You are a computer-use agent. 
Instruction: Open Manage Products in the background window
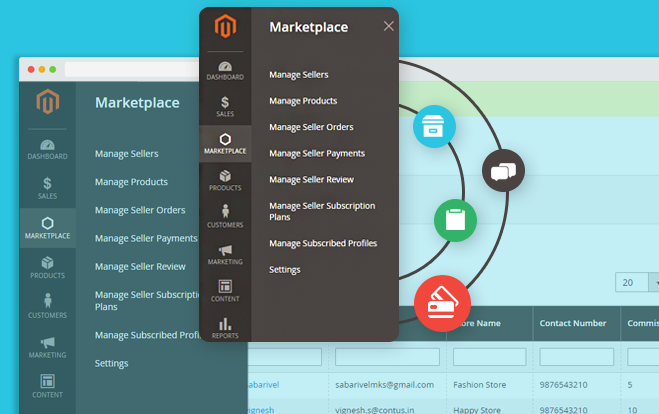coord(131,182)
